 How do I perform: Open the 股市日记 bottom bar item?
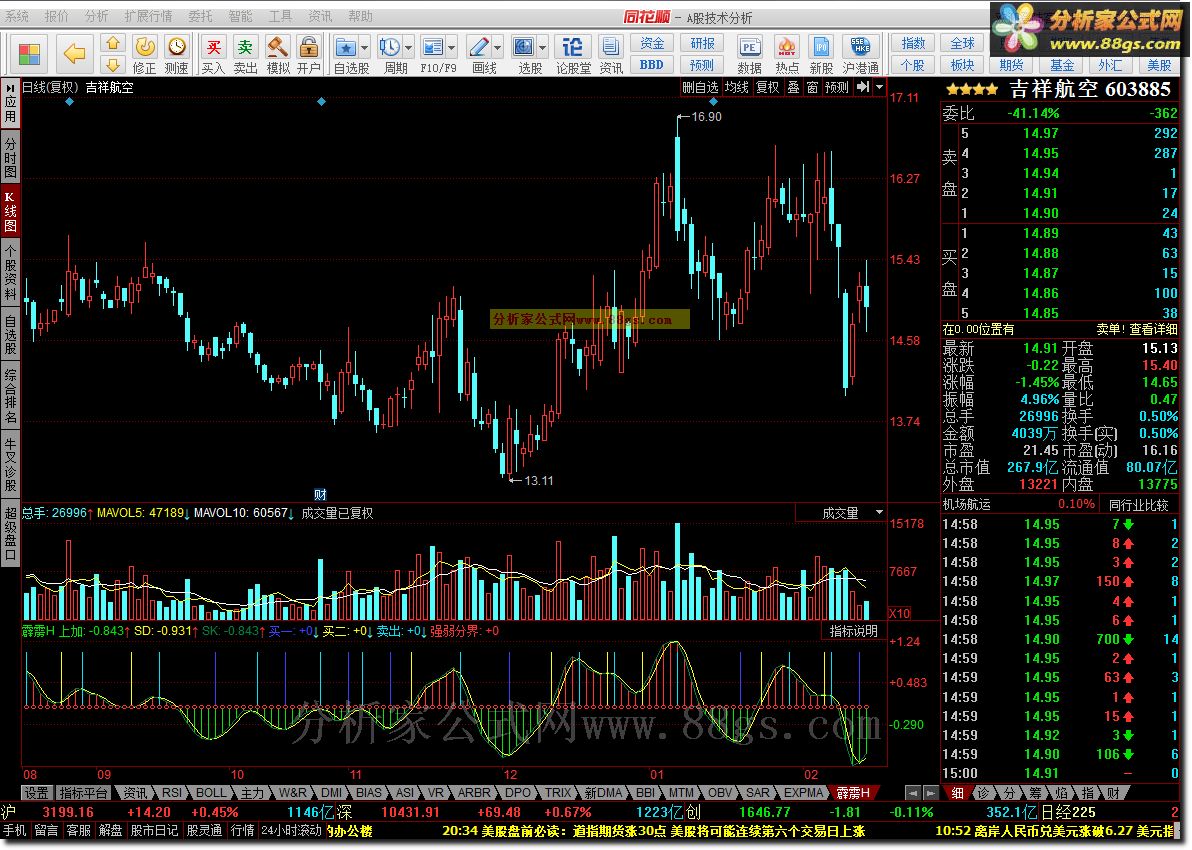[x=154, y=831]
